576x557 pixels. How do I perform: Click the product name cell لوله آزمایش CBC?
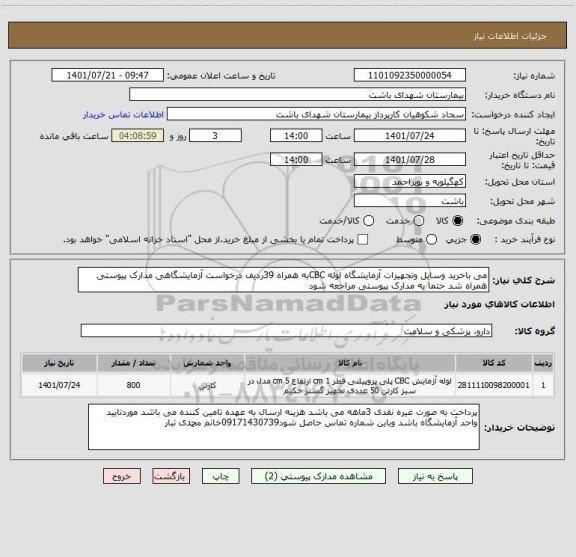coord(350,385)
